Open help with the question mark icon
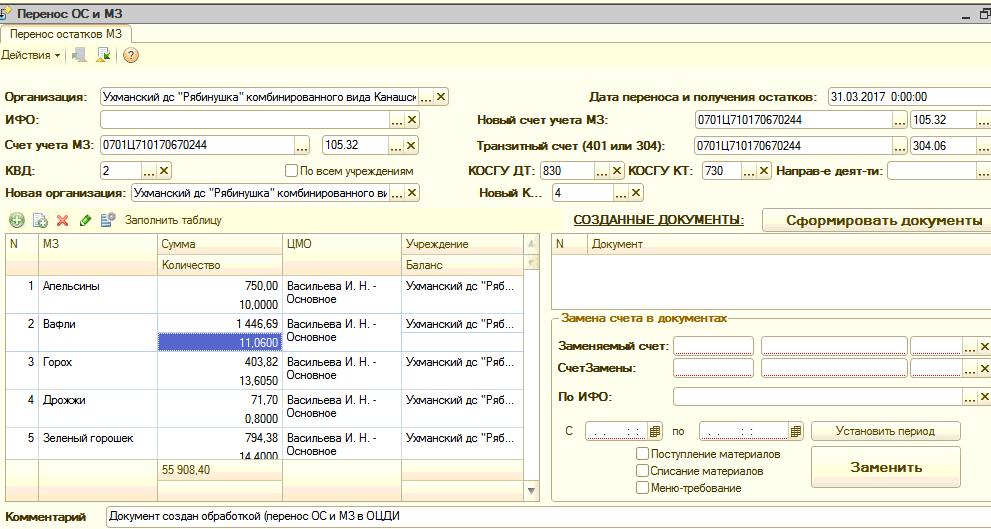The width and height of the screenshot is (991, 529). click(x=130, y=56)
